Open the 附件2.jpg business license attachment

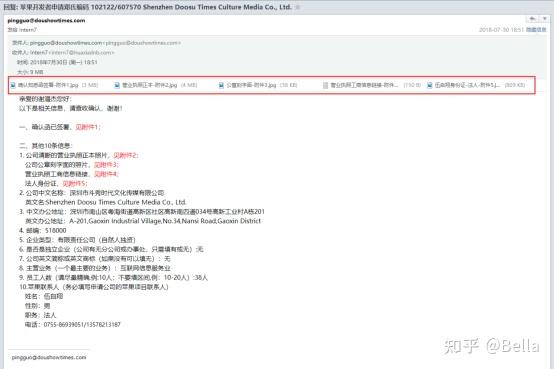156,85
